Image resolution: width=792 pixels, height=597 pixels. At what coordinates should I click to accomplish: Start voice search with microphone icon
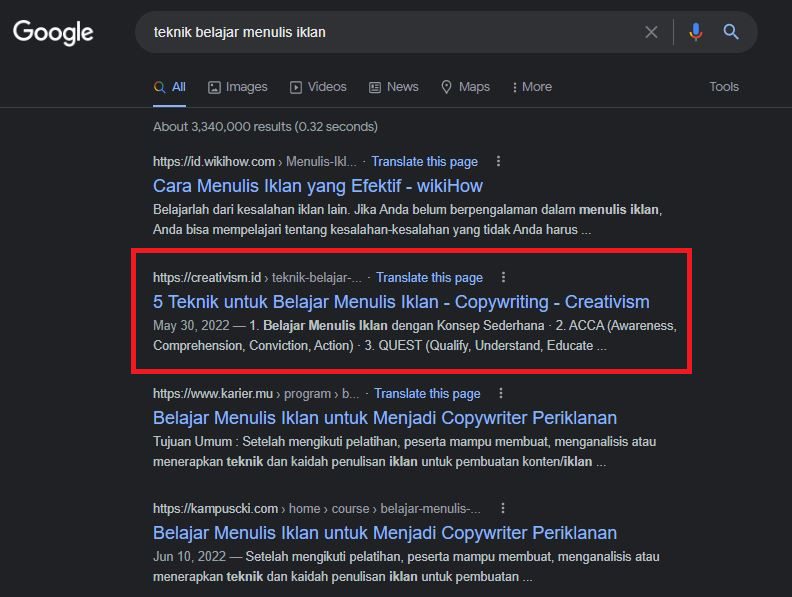point(696,32)
